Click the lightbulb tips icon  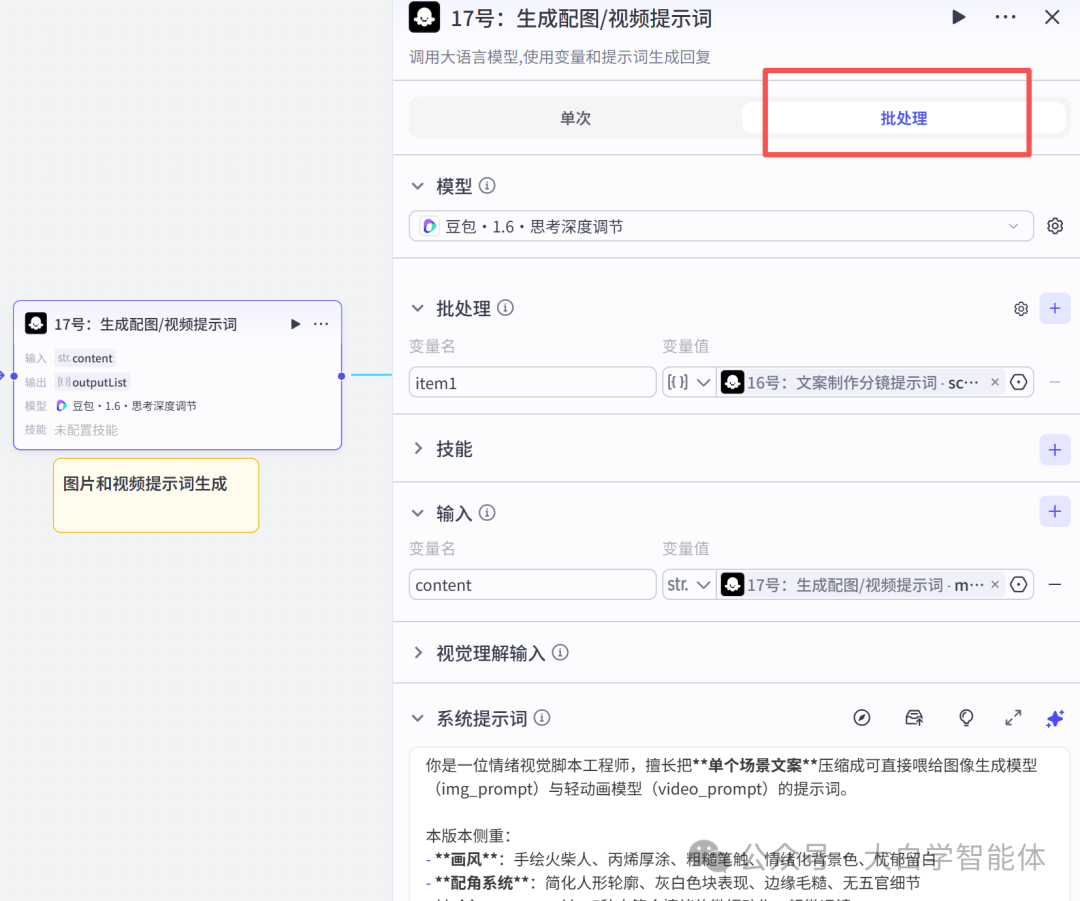pos(966,718)
